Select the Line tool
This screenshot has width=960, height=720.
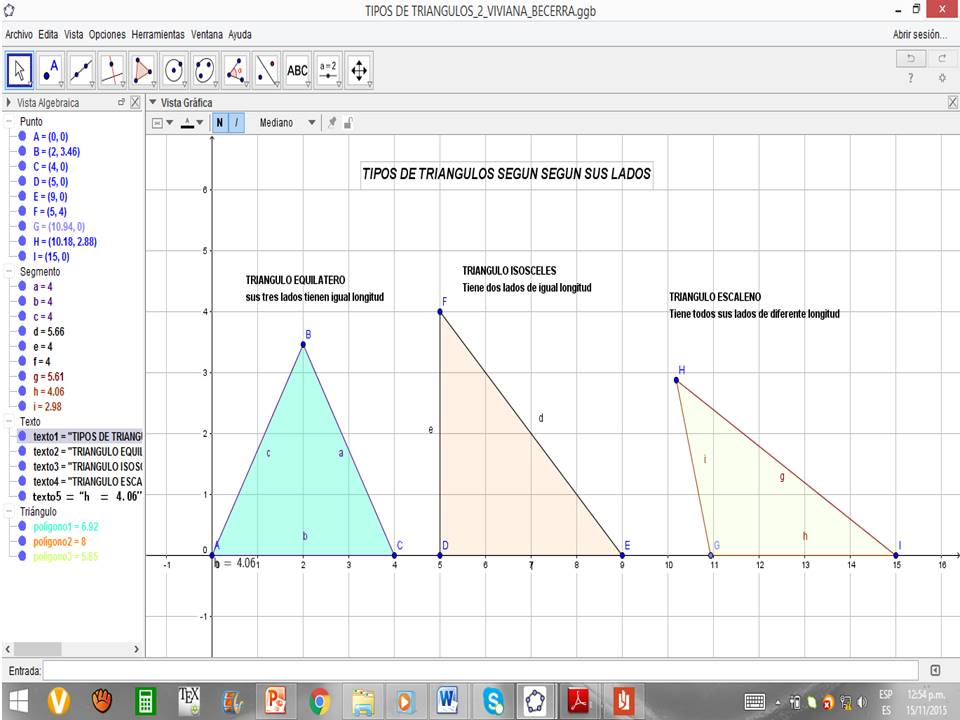(x=81, y=70)
